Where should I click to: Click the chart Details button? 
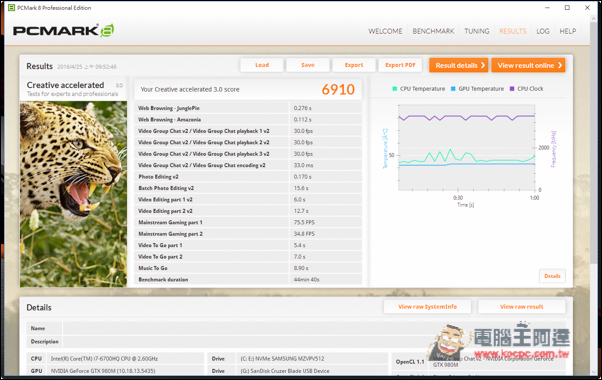click(x=552, y=276)
